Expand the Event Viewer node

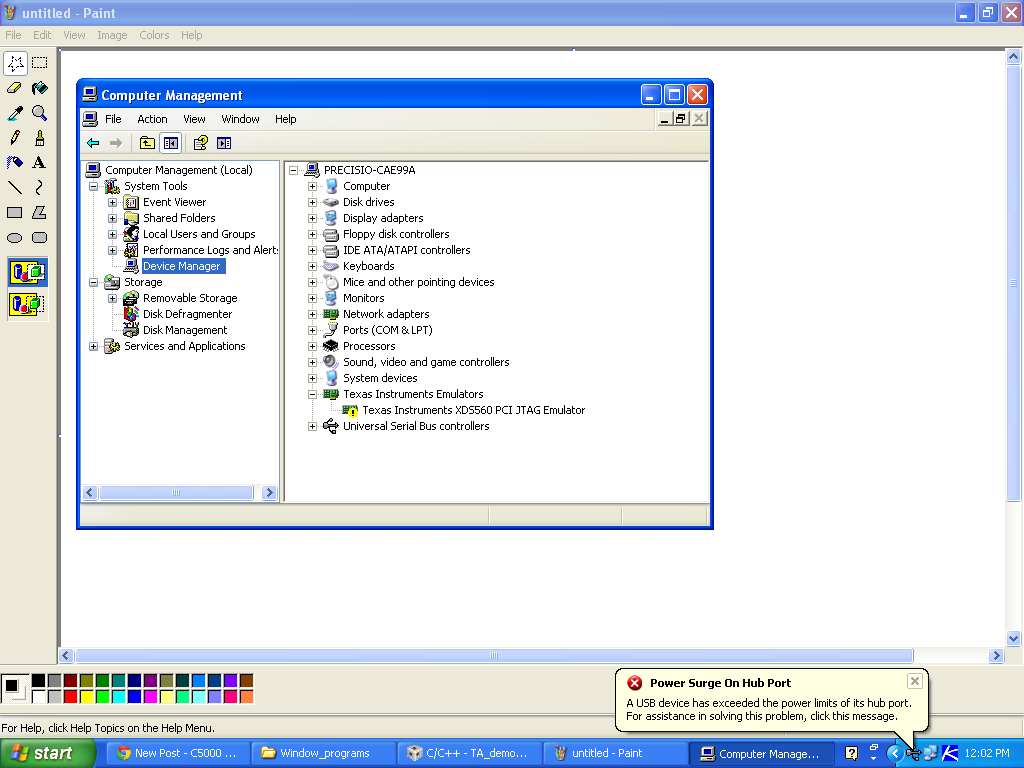pyautogui.click(x=112, y=202)
